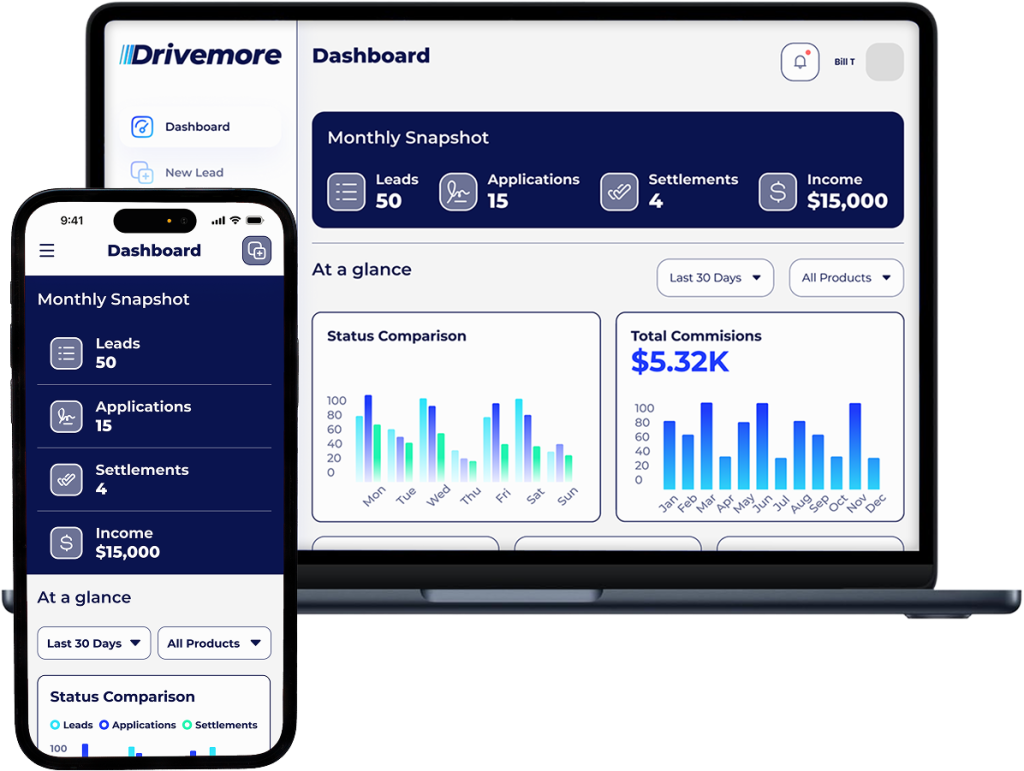Screen dimensions: 1024x771
Task: Click the Leads list icon in laptop snapshot
Action: coord(346,191)
